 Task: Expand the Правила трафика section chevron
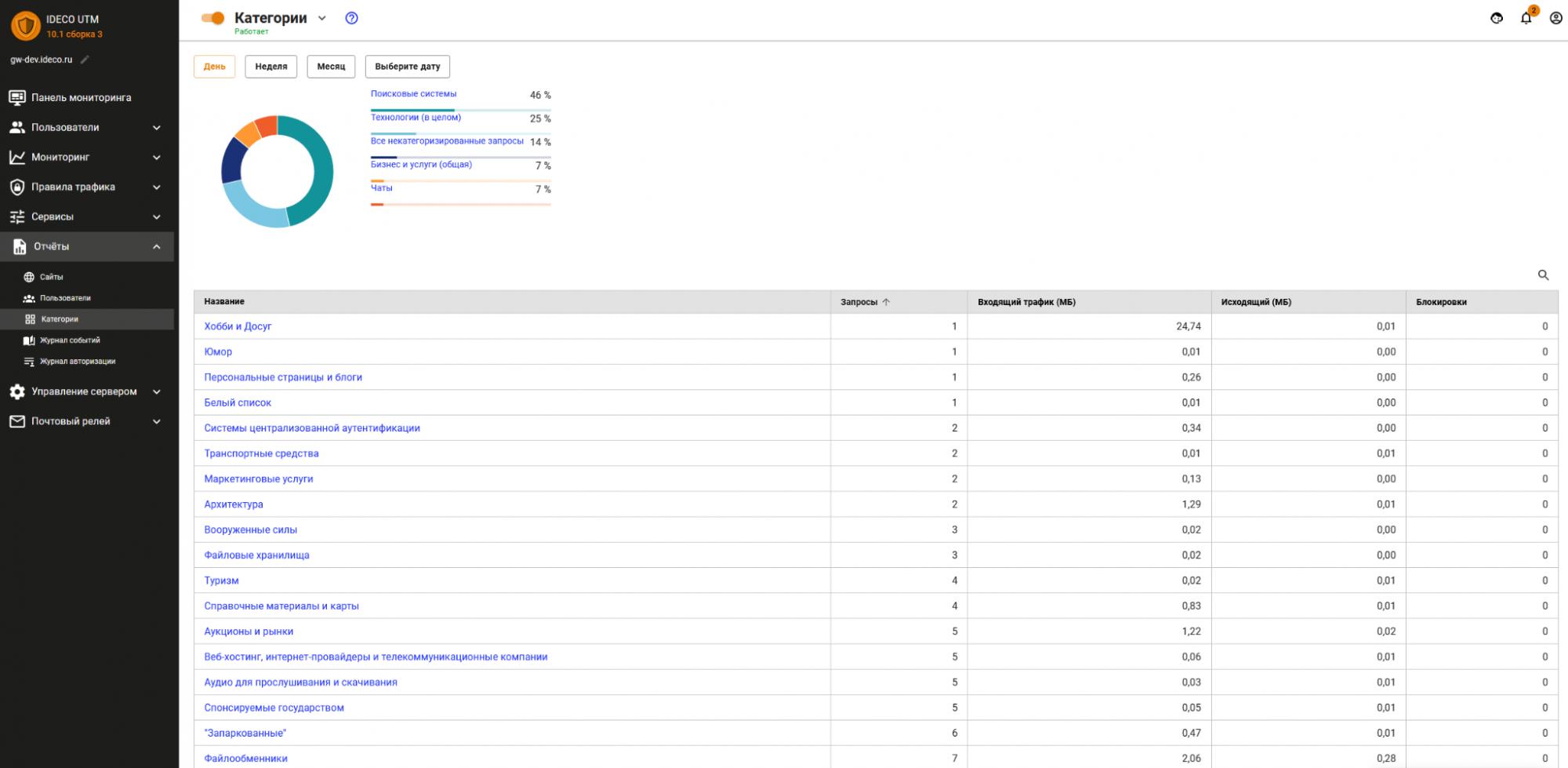tap(157, 187)
